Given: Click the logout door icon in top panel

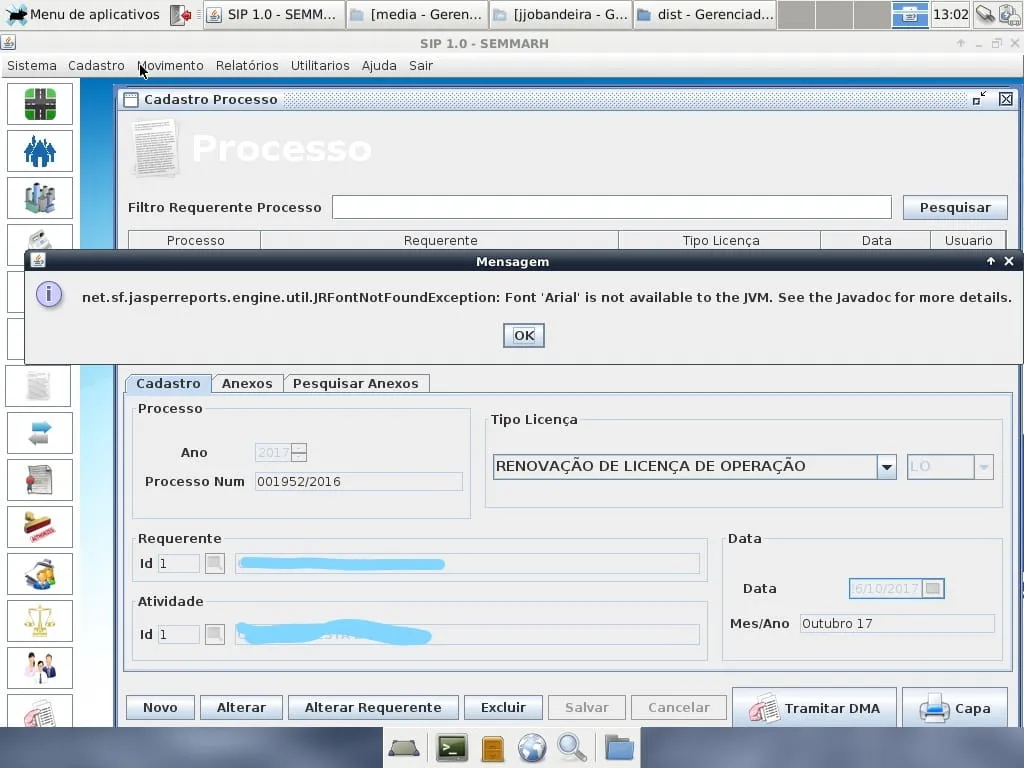Looking at the screenshot, I should click(x=180, y=14).
